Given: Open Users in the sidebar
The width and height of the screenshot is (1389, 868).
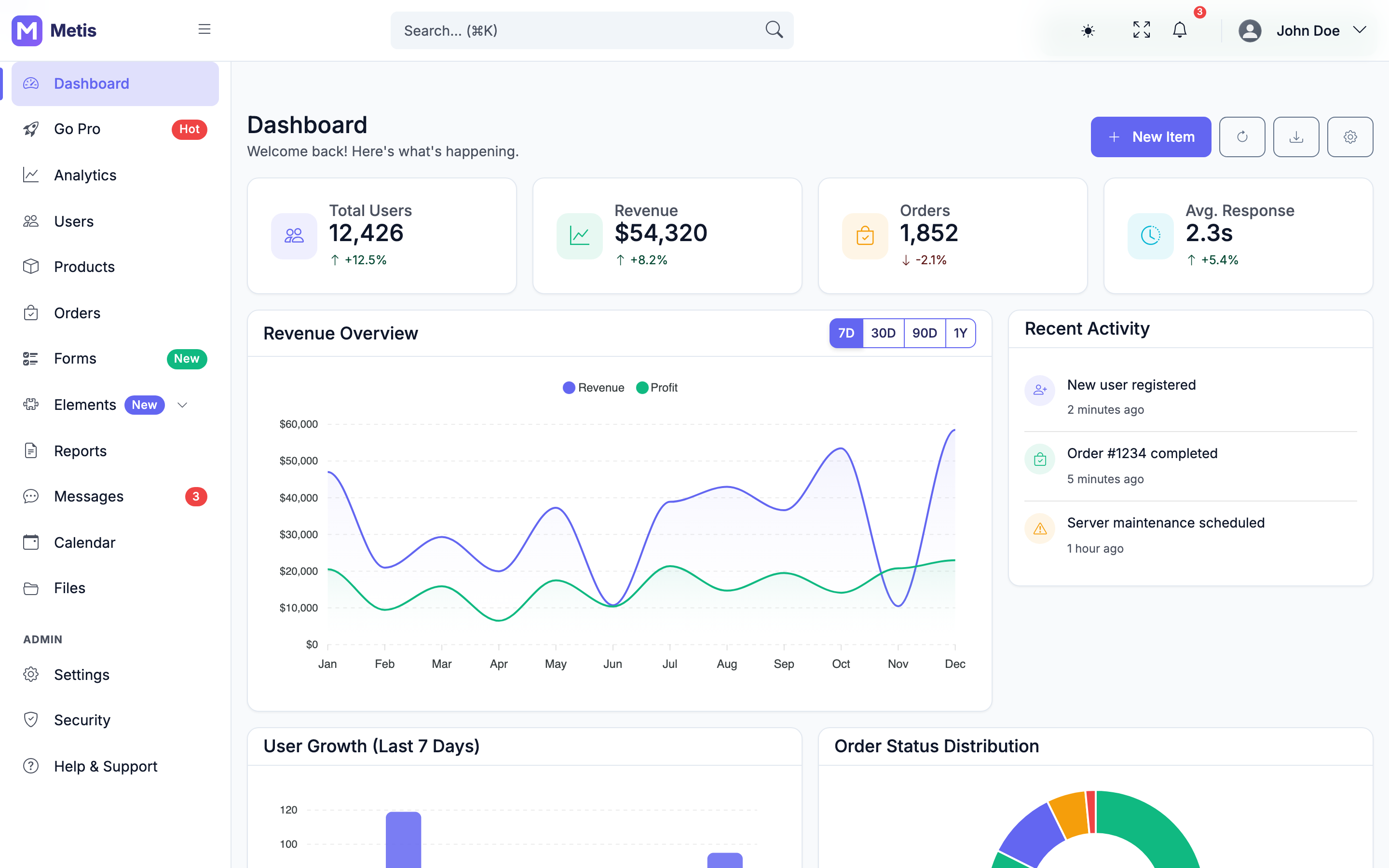Looking at the screenshot, I should point(115,221).
